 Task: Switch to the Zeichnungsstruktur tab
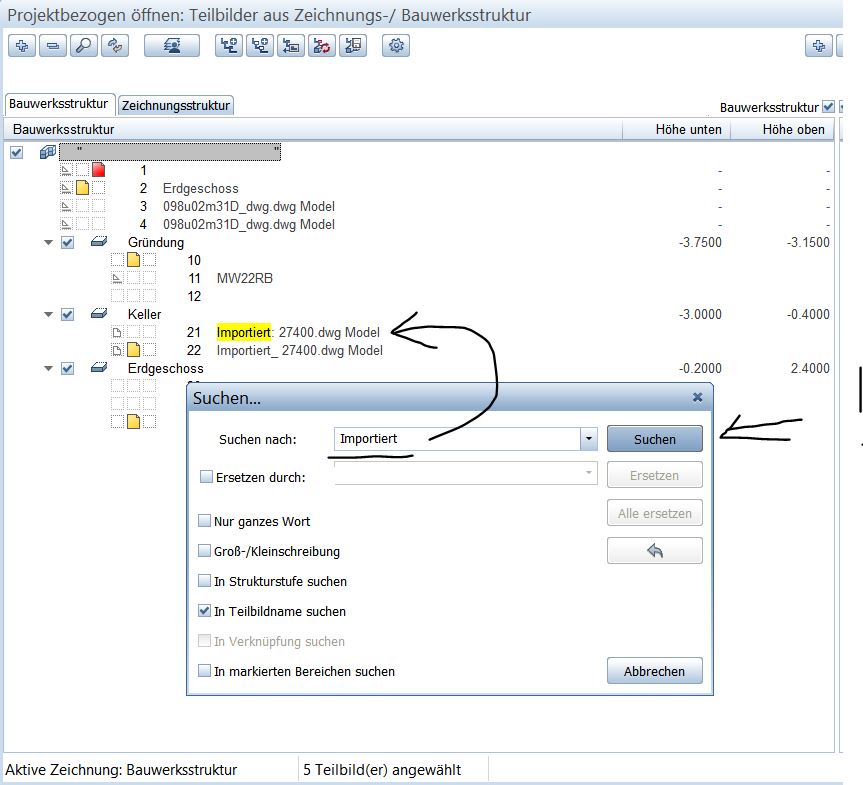(176, 105)
